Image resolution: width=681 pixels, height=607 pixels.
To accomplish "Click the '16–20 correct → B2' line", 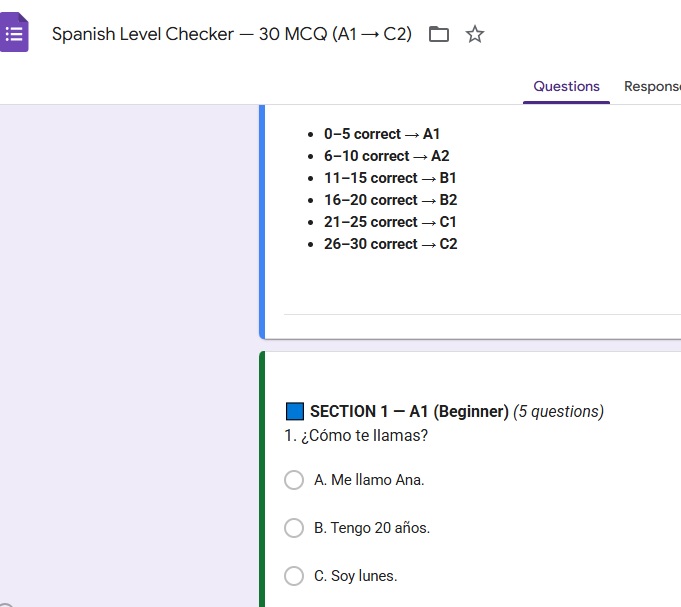I will (390, 200).
